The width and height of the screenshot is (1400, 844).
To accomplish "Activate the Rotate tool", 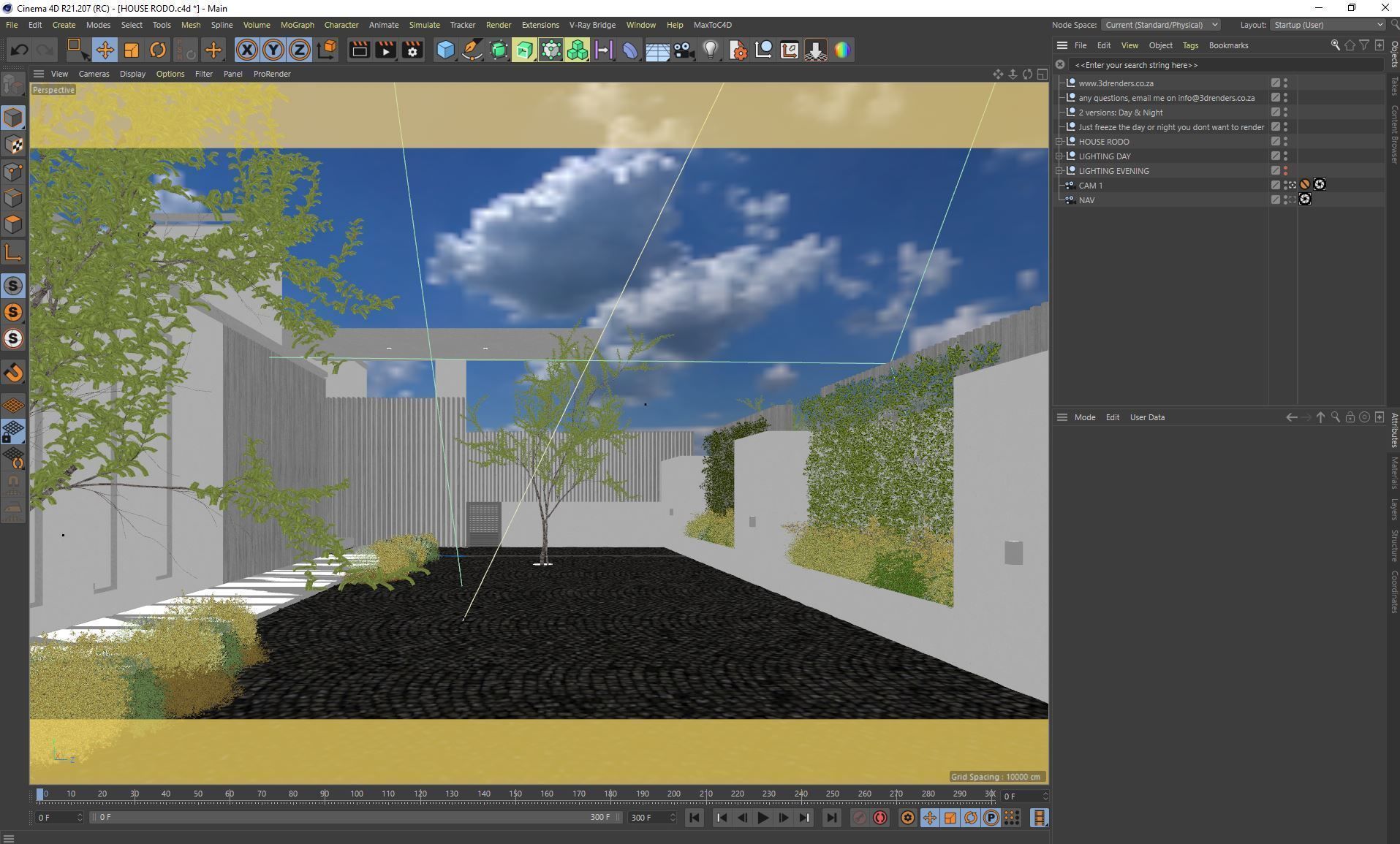I will (157, 50).
